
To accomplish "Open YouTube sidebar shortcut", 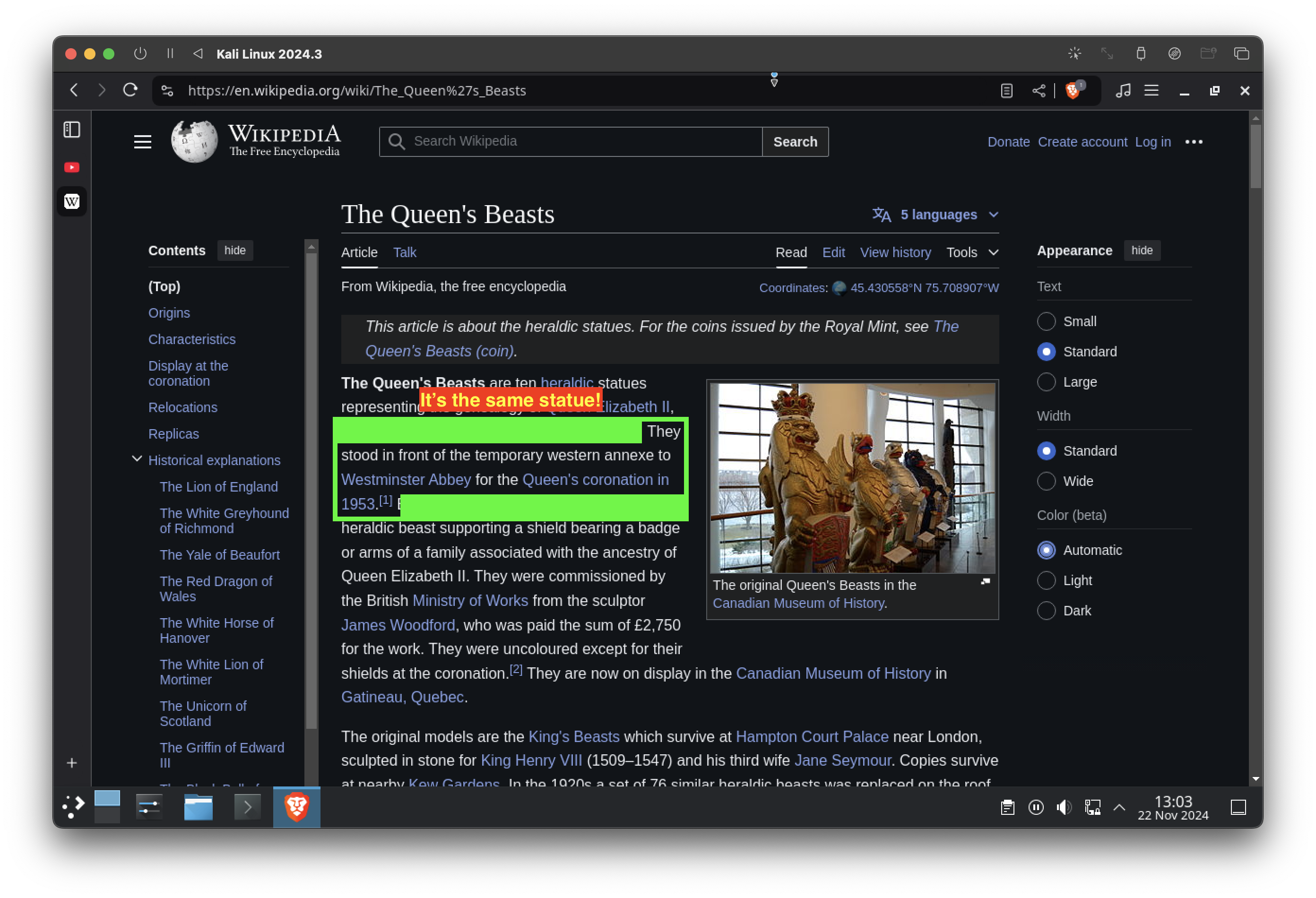I will click(72, 167).
